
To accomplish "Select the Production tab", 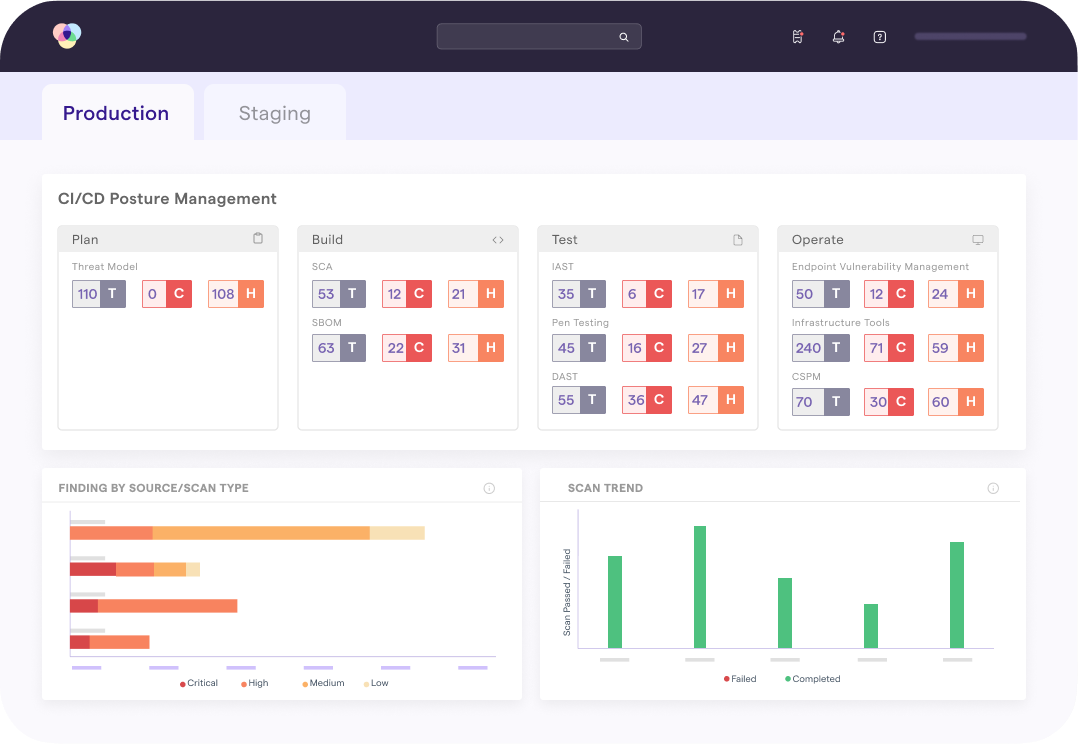I will coord(117,113).
